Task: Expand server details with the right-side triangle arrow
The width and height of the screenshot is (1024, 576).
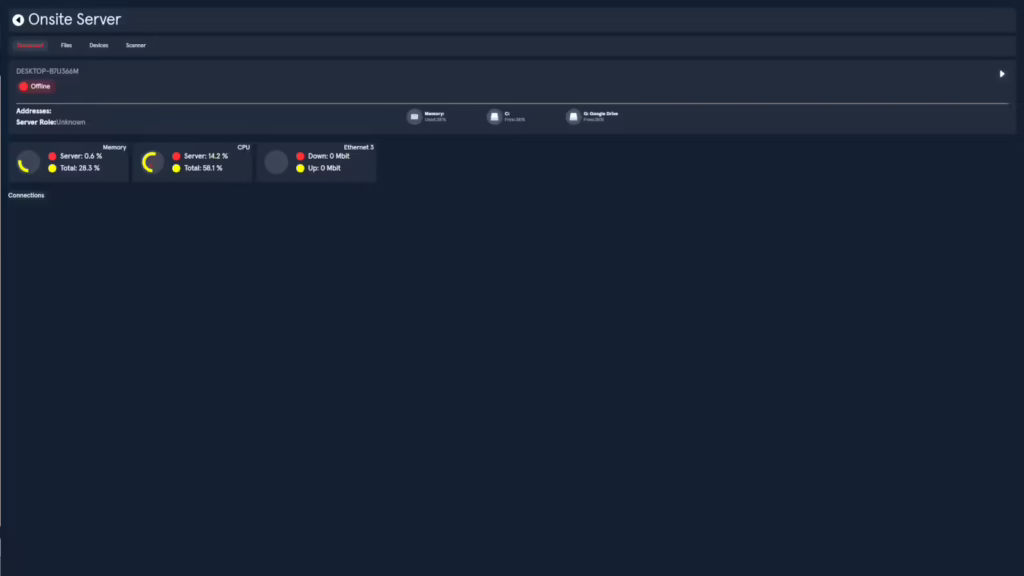Action: coord(1002,74)
